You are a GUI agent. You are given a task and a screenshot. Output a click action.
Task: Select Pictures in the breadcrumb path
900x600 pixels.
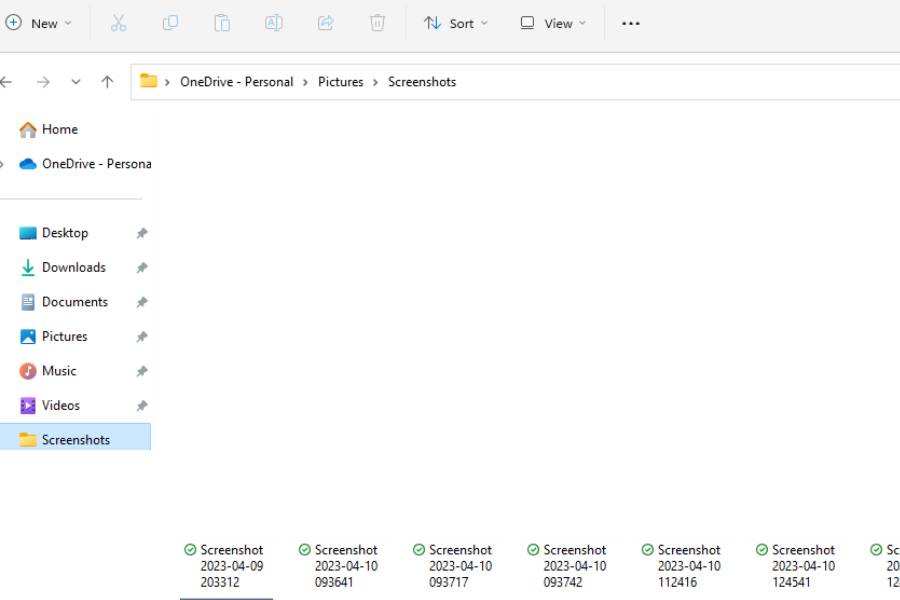(340, 82)
